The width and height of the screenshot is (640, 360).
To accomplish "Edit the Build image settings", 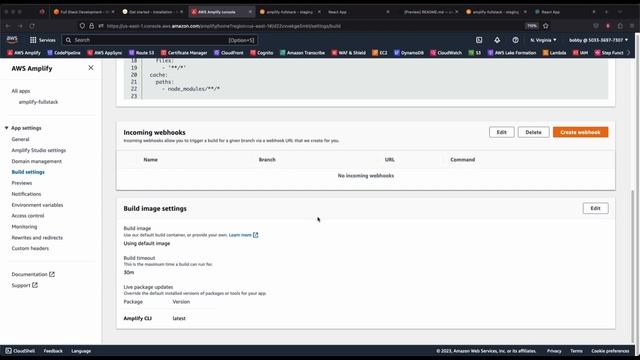I will pyautogui.click(x=596, y=208).
